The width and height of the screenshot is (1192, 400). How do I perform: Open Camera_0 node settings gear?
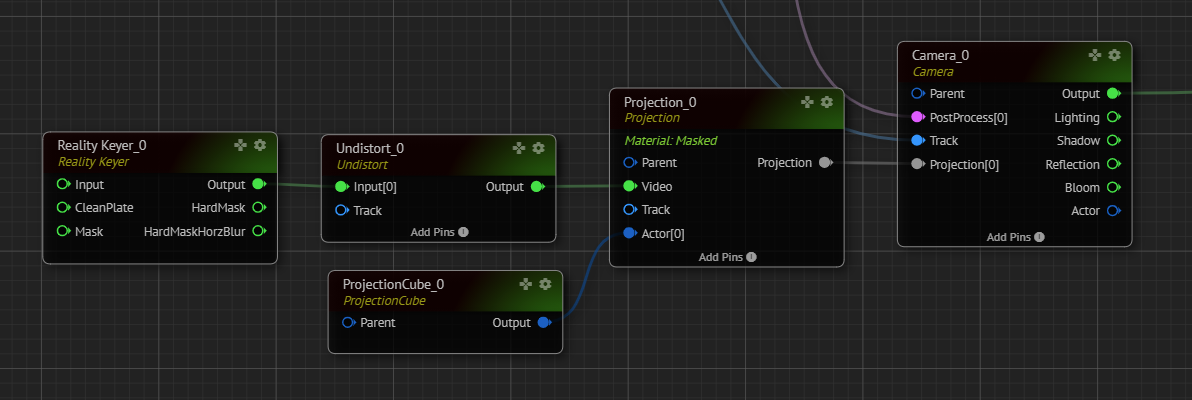point(1114,55)
